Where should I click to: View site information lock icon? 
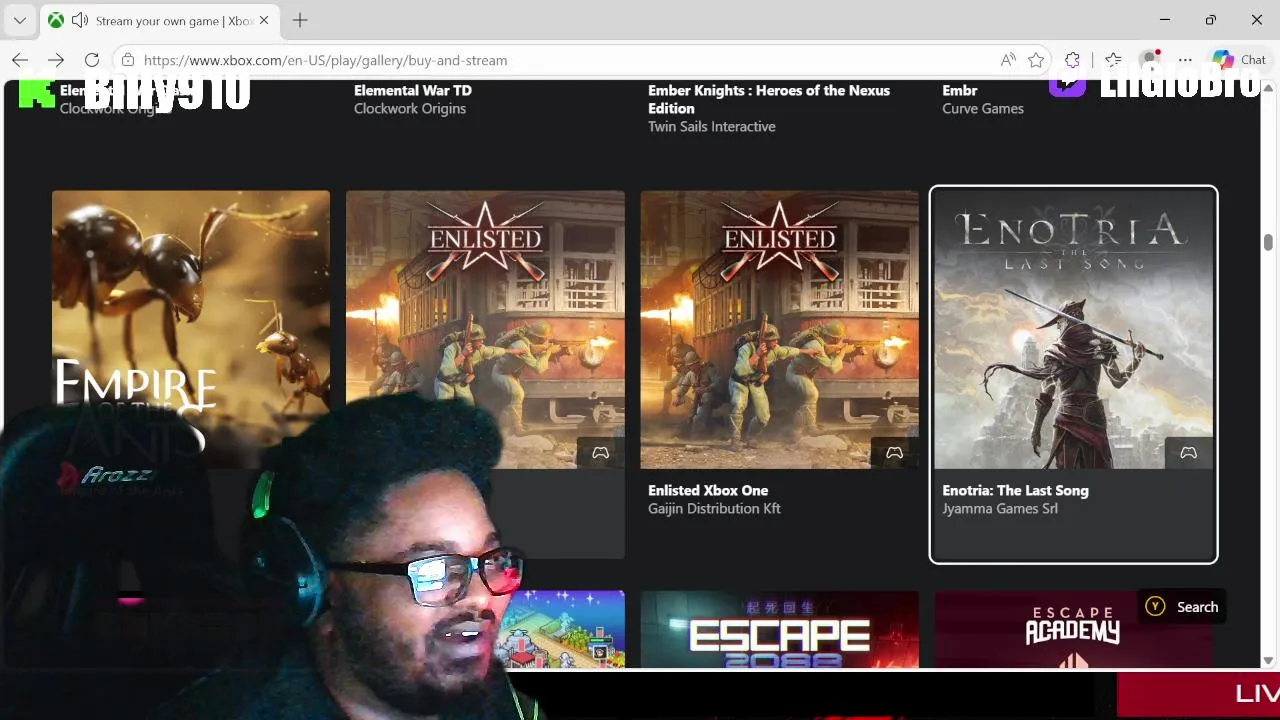click(128, 60)
